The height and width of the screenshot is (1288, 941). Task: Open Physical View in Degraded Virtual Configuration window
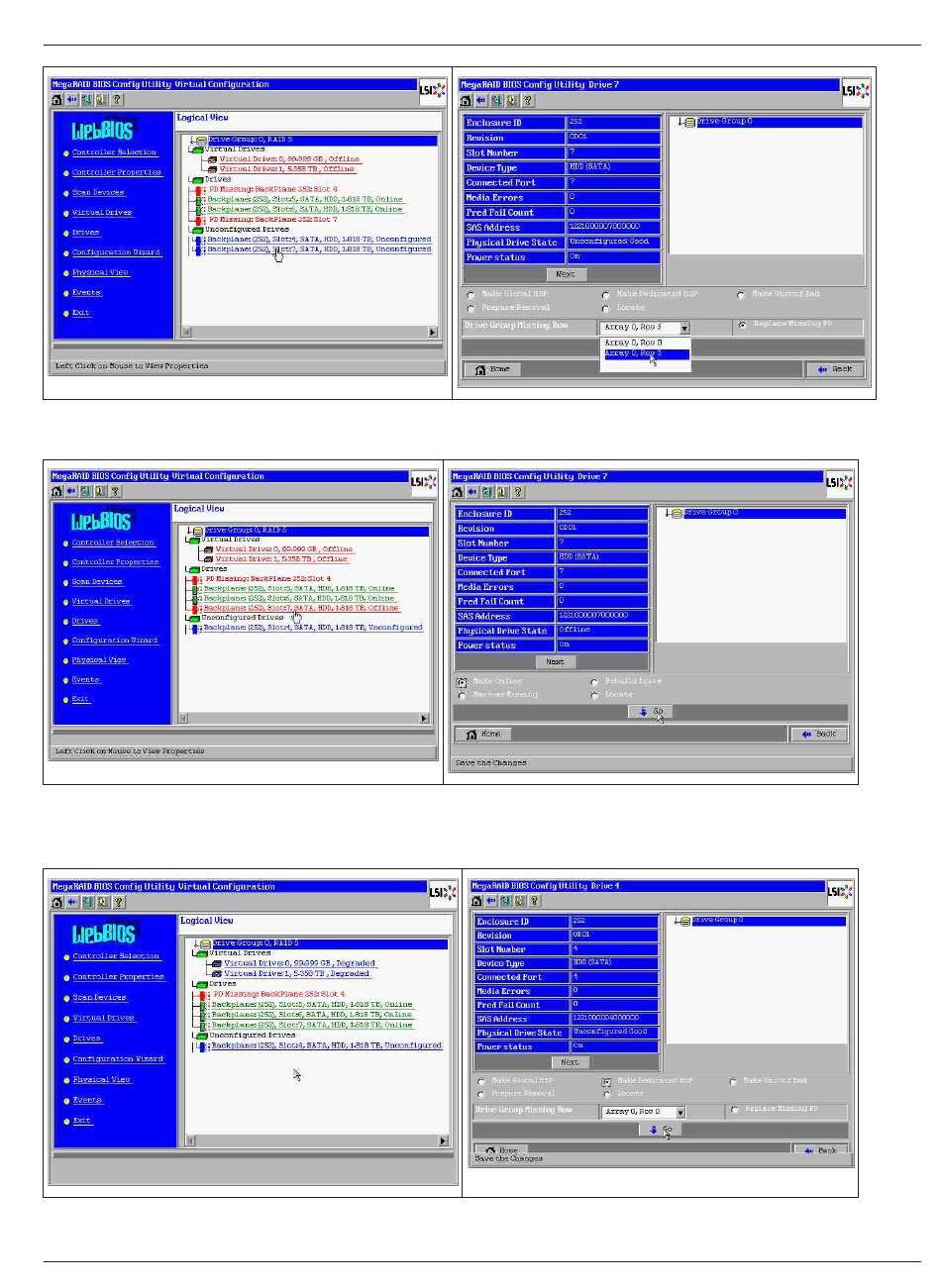coord(102,1080)
